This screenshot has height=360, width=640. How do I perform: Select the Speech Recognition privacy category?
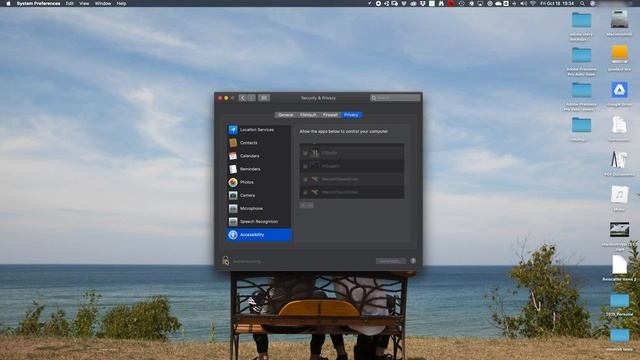tap(258, 221)
